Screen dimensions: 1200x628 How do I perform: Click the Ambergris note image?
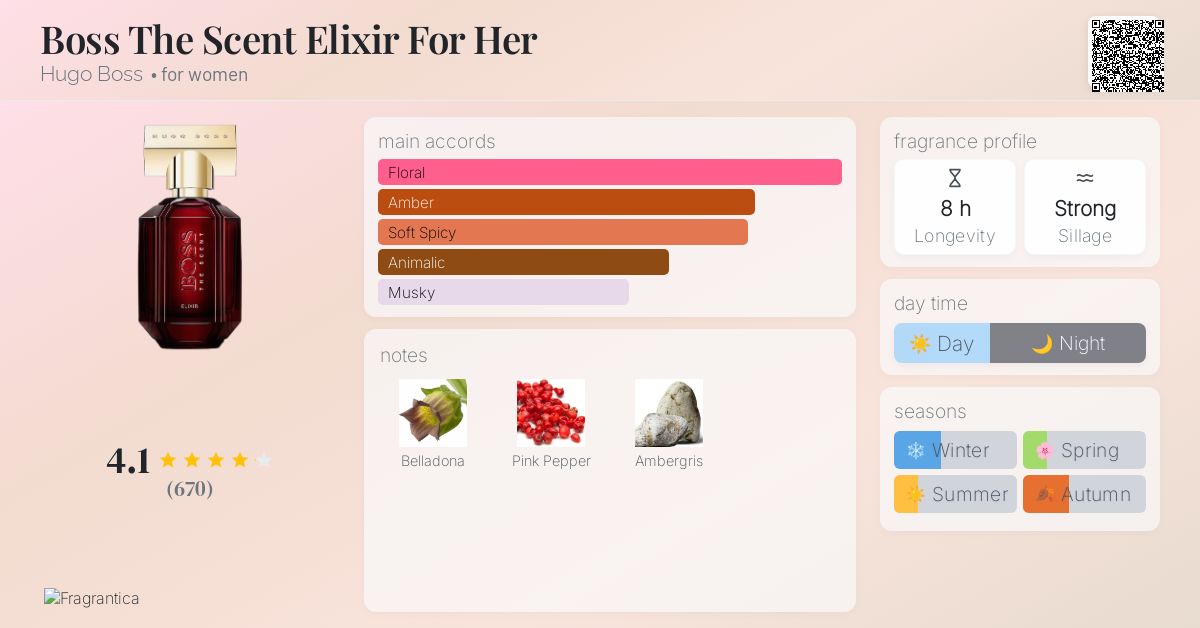669,413
